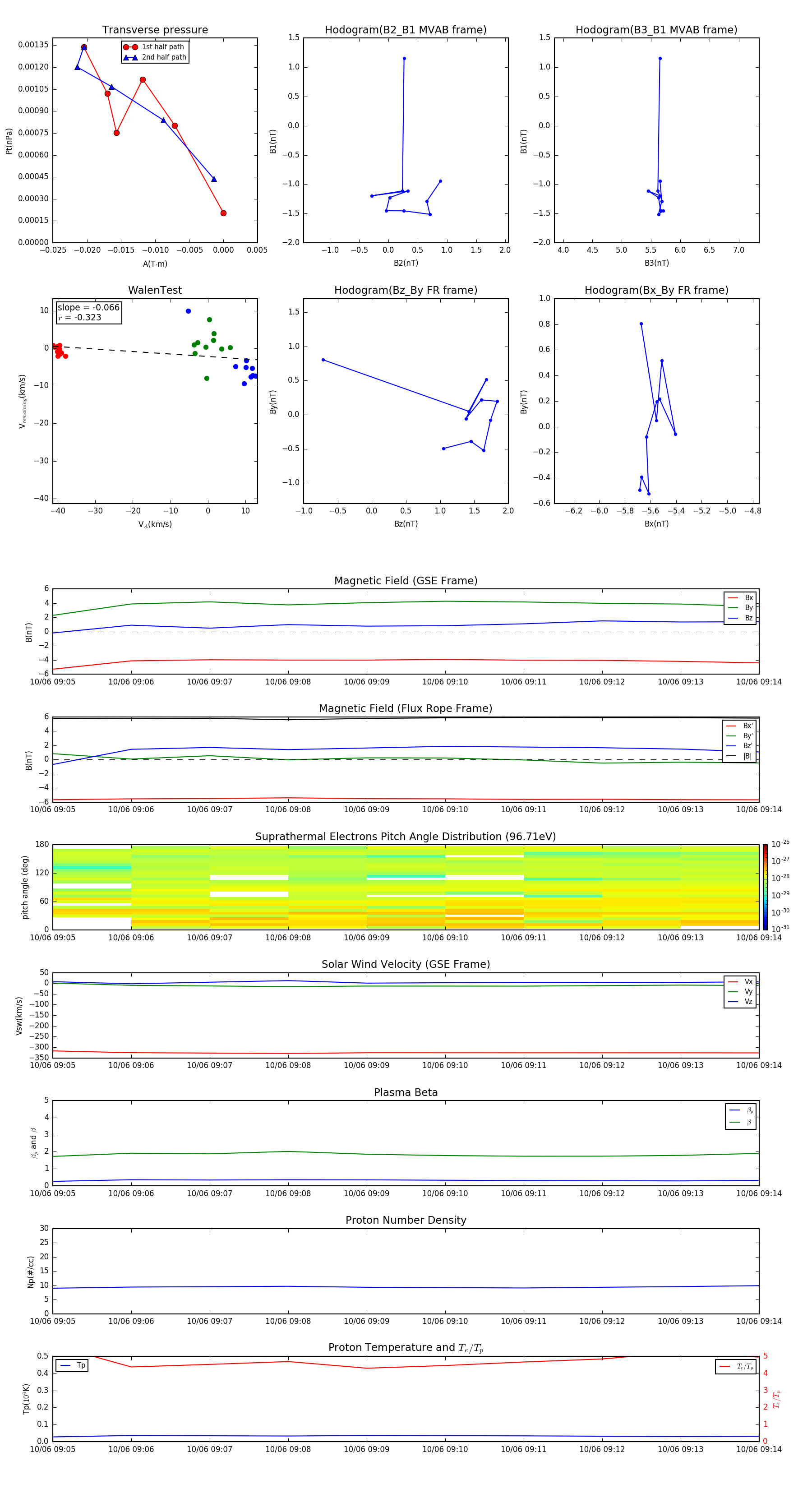812x1489 pixels.
Task: Click the topmost blue dot in WalenTest plot
Action: click(188, 311)
